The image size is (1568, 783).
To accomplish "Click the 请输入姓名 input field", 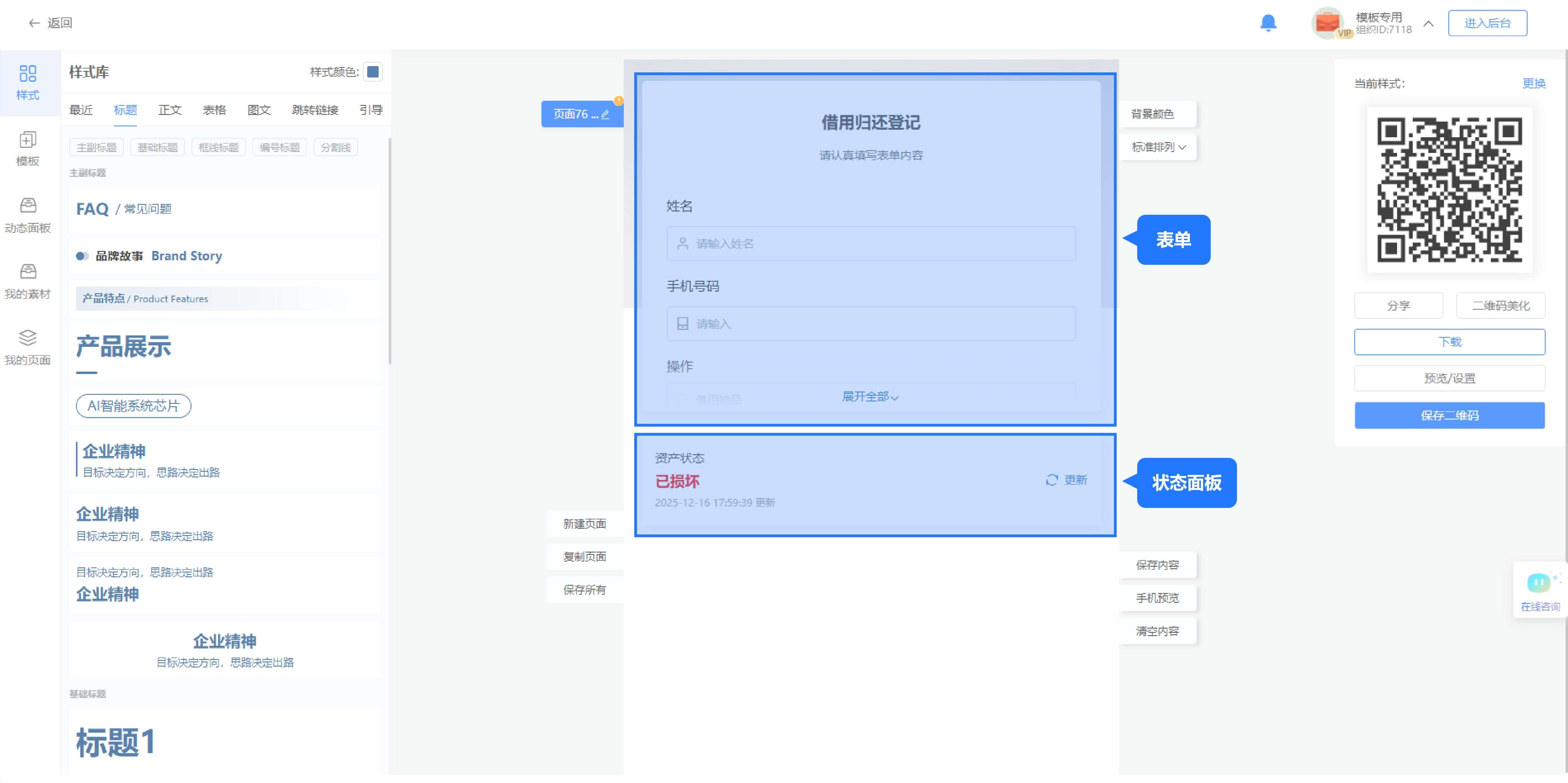I will 870,244.
